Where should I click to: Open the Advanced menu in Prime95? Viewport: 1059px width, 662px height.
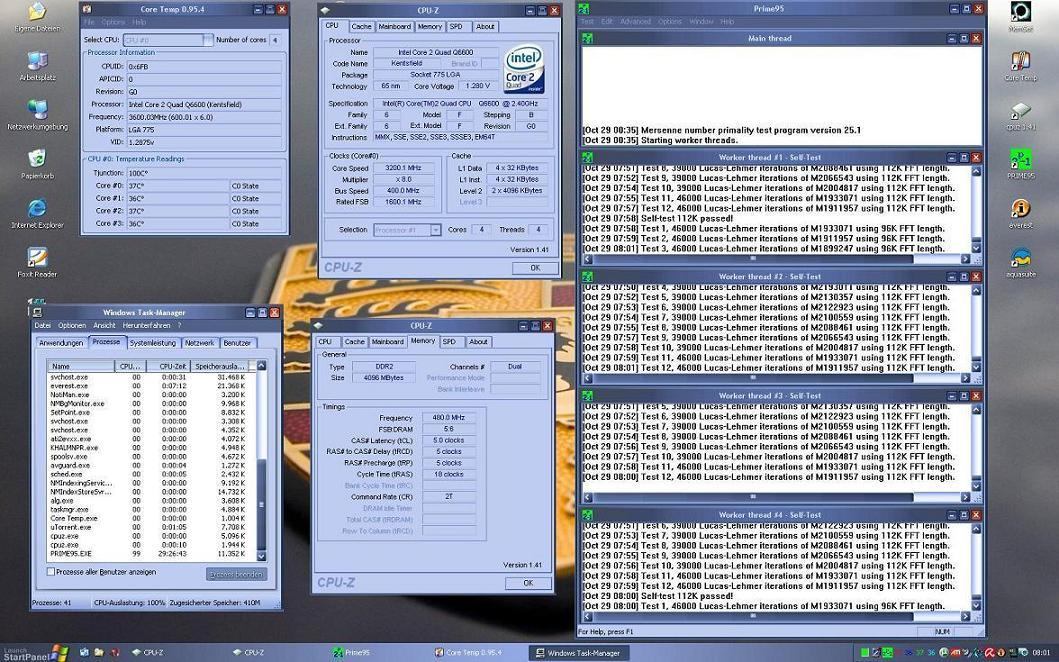pyautogui.click(x=636, y=22)
